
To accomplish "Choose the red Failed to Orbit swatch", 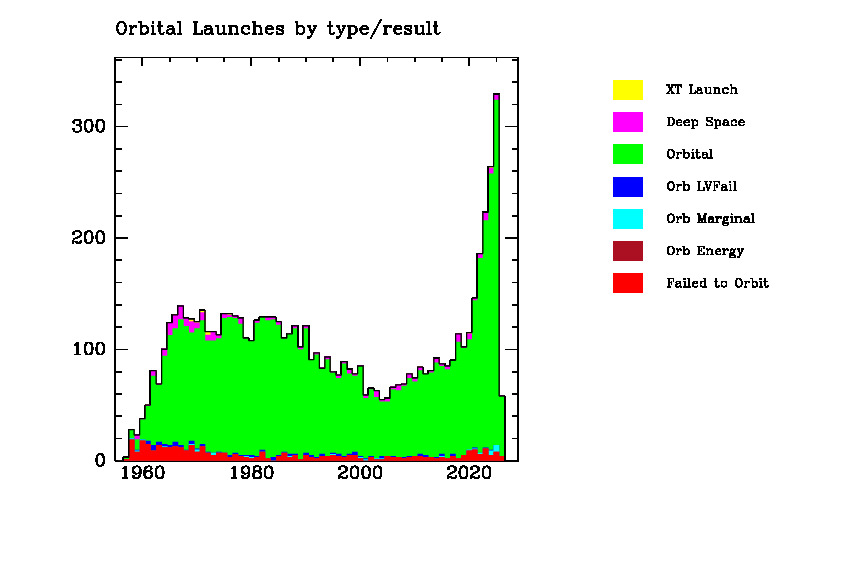I will click(x=628, y=283).
